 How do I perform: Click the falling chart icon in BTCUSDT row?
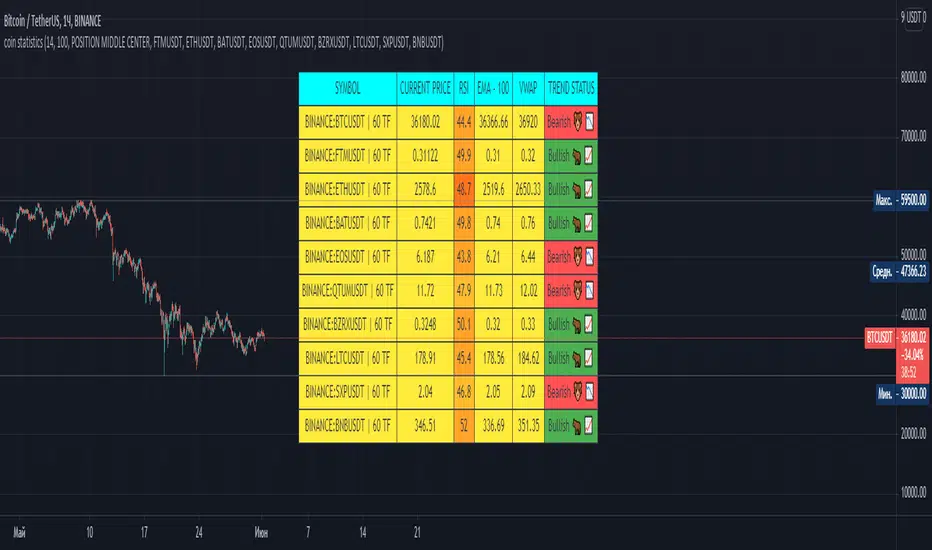(589, 122)
